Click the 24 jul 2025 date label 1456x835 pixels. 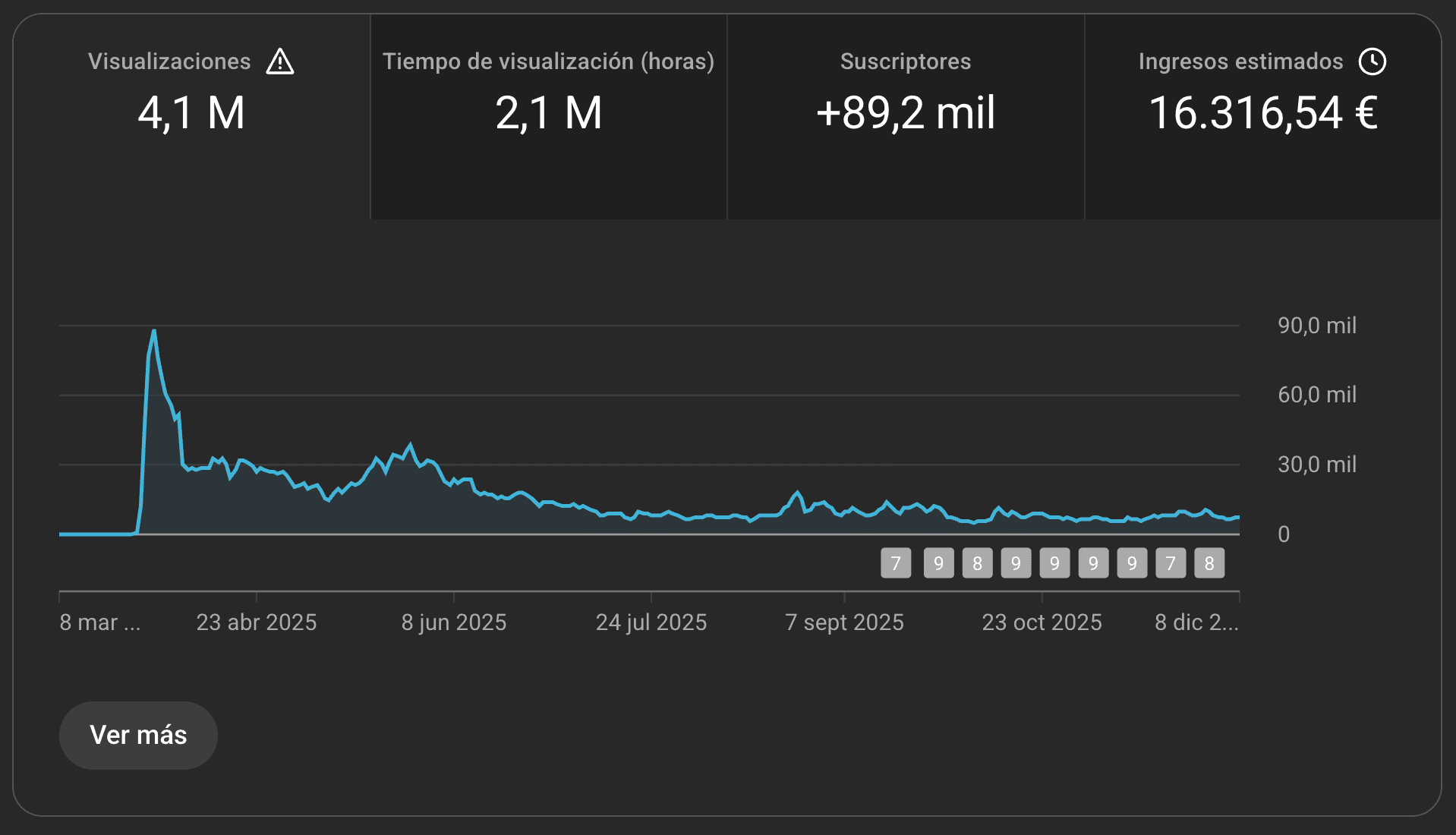pos(651,622)
